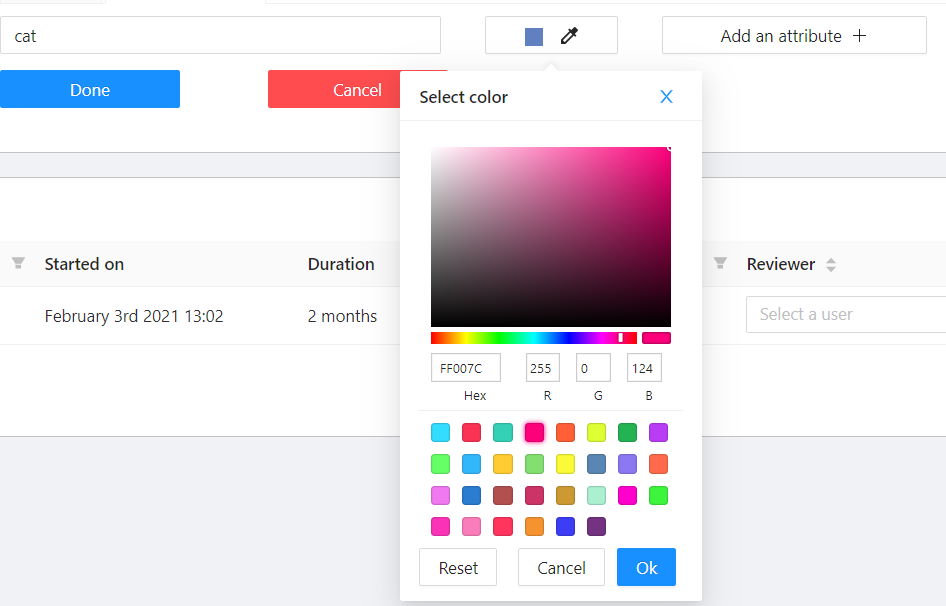Choose the mint green preset swatch
Viewport: 946px width, 606px height.
click(x=596, y=495)
